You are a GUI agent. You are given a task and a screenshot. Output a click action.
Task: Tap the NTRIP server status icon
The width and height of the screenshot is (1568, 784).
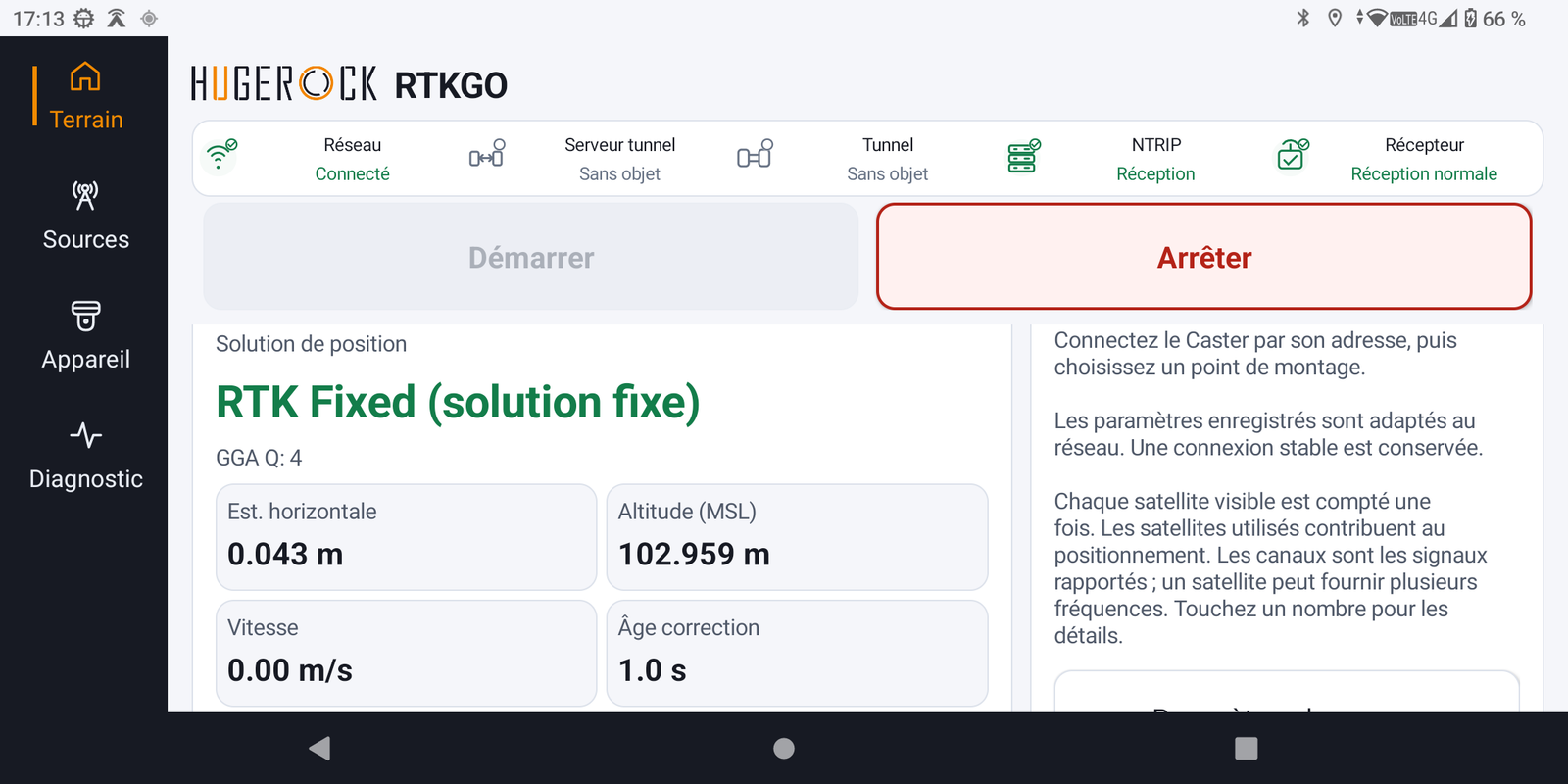pos(1023,156)
